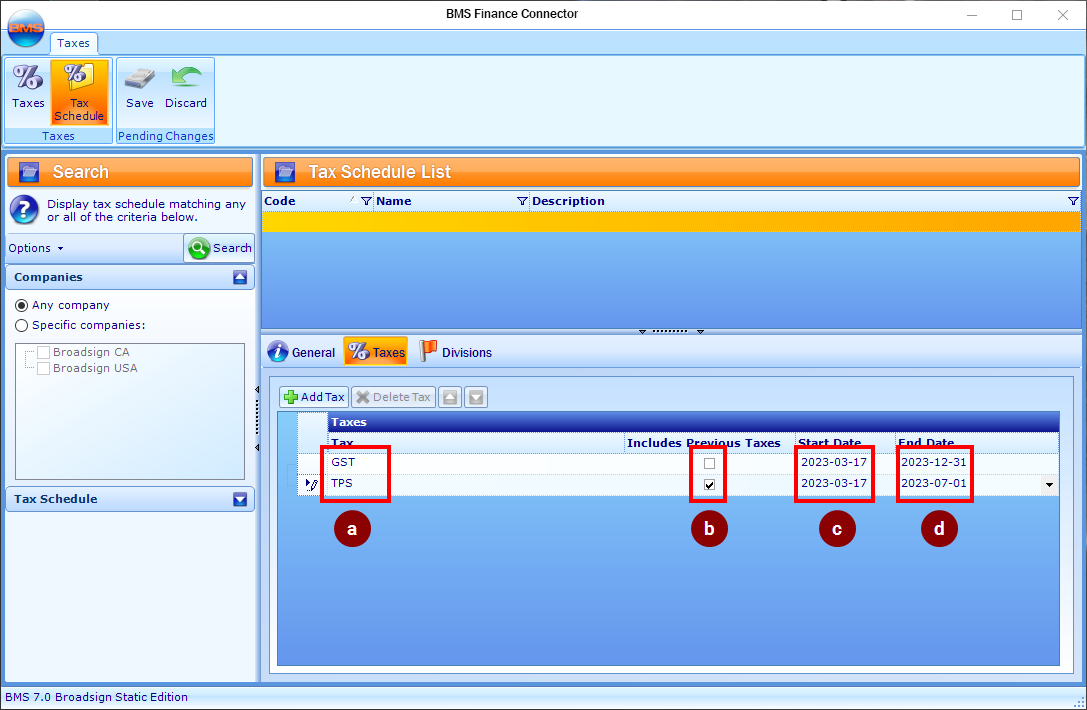
Task: Save pending changes
Action: pos(139,88)
